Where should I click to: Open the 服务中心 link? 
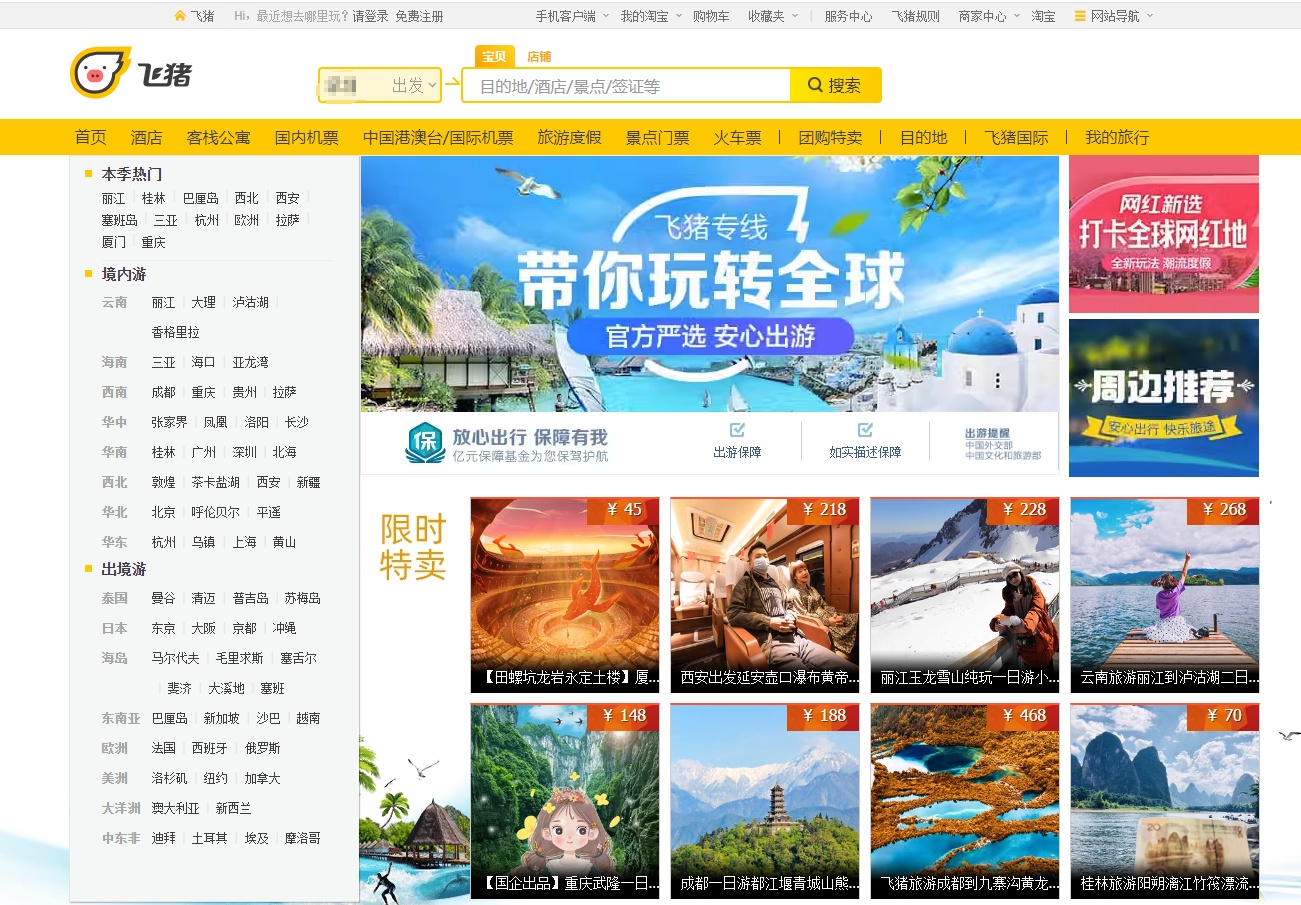848,16
